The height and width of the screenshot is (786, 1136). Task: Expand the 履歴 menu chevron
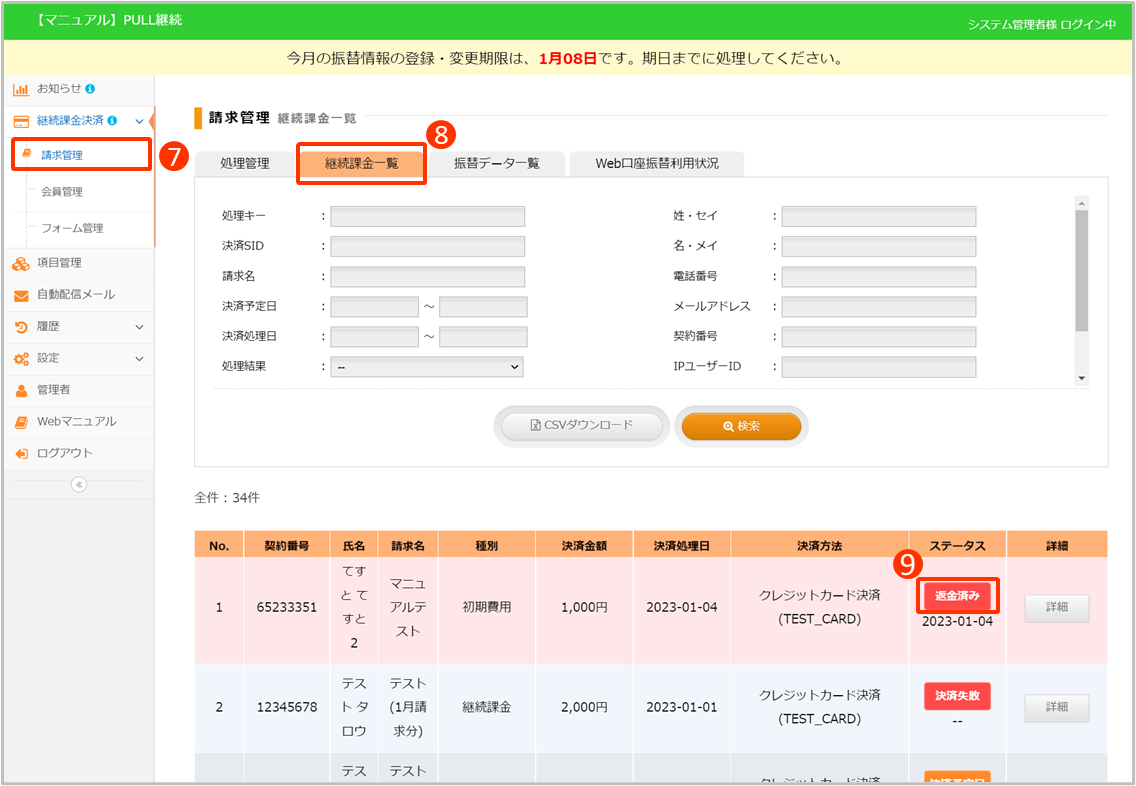point(139,327)
